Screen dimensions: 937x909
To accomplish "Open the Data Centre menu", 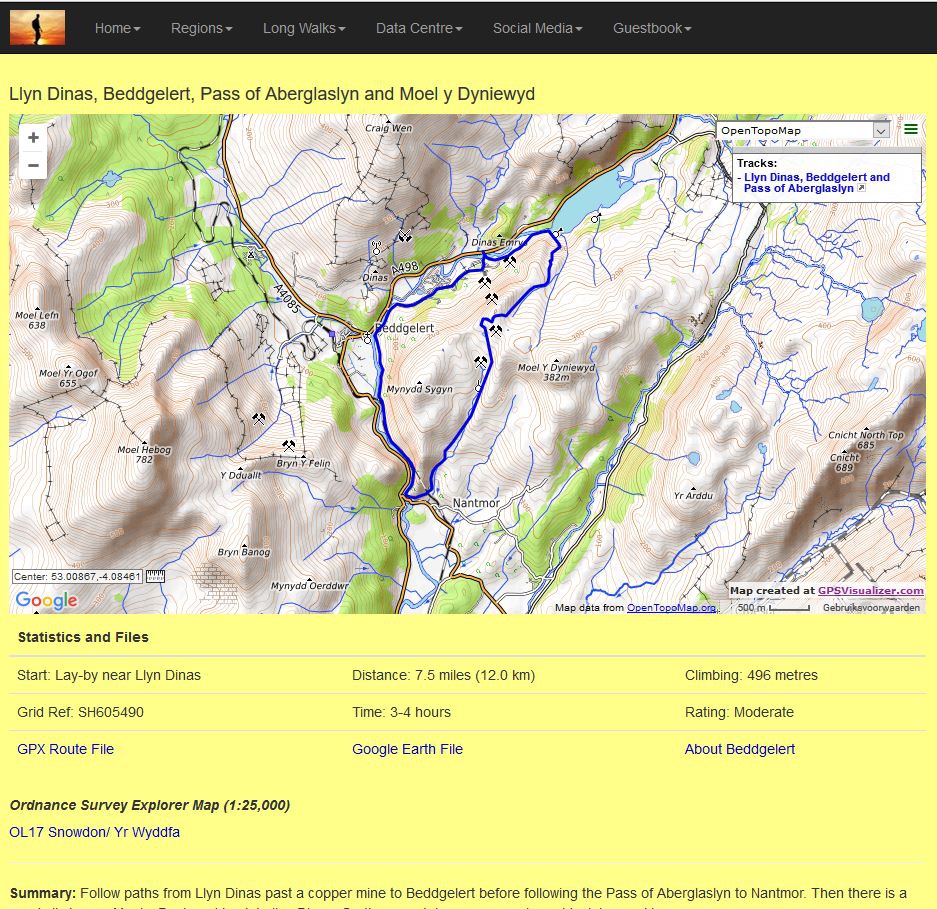I will 419,28.
